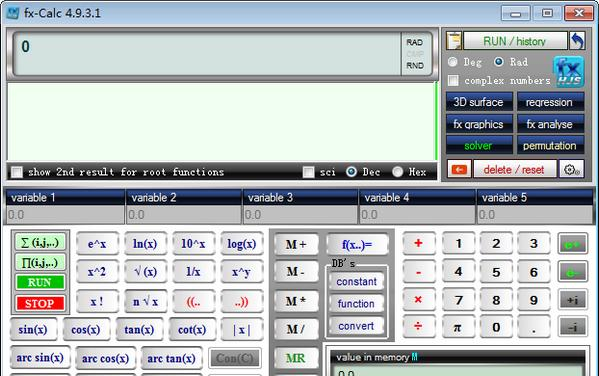Insert the π constant key

click(x=458, y=327)
